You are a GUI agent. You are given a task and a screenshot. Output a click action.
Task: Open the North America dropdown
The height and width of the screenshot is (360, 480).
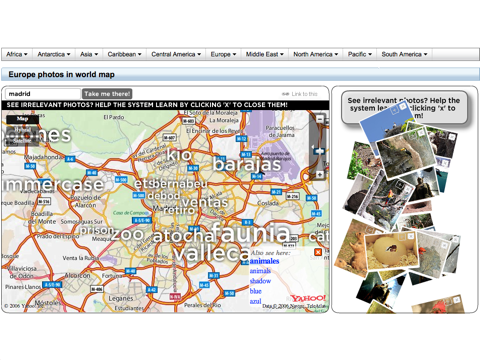click(315, 54)
